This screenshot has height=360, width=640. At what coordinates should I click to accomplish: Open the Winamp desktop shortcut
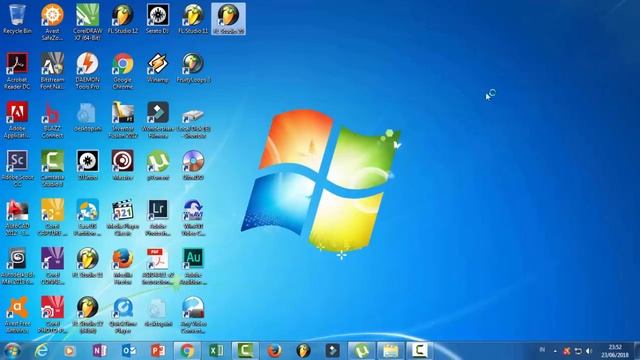click(x=158, y=68)
